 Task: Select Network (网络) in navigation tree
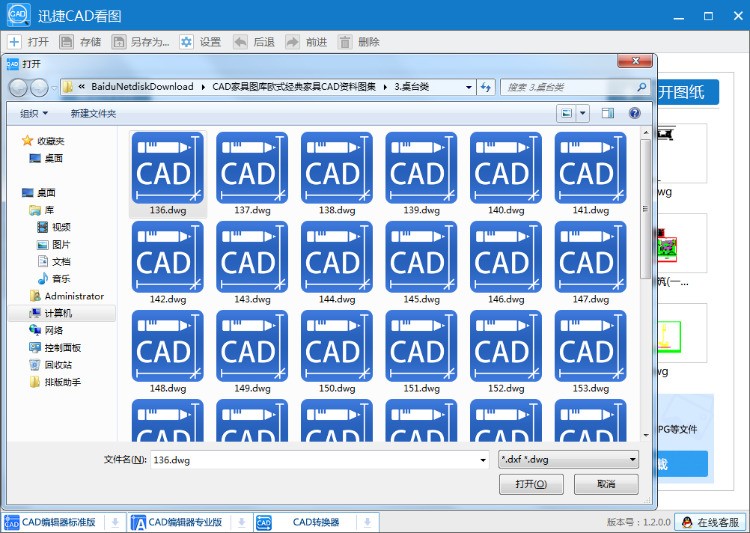(46, 330)
